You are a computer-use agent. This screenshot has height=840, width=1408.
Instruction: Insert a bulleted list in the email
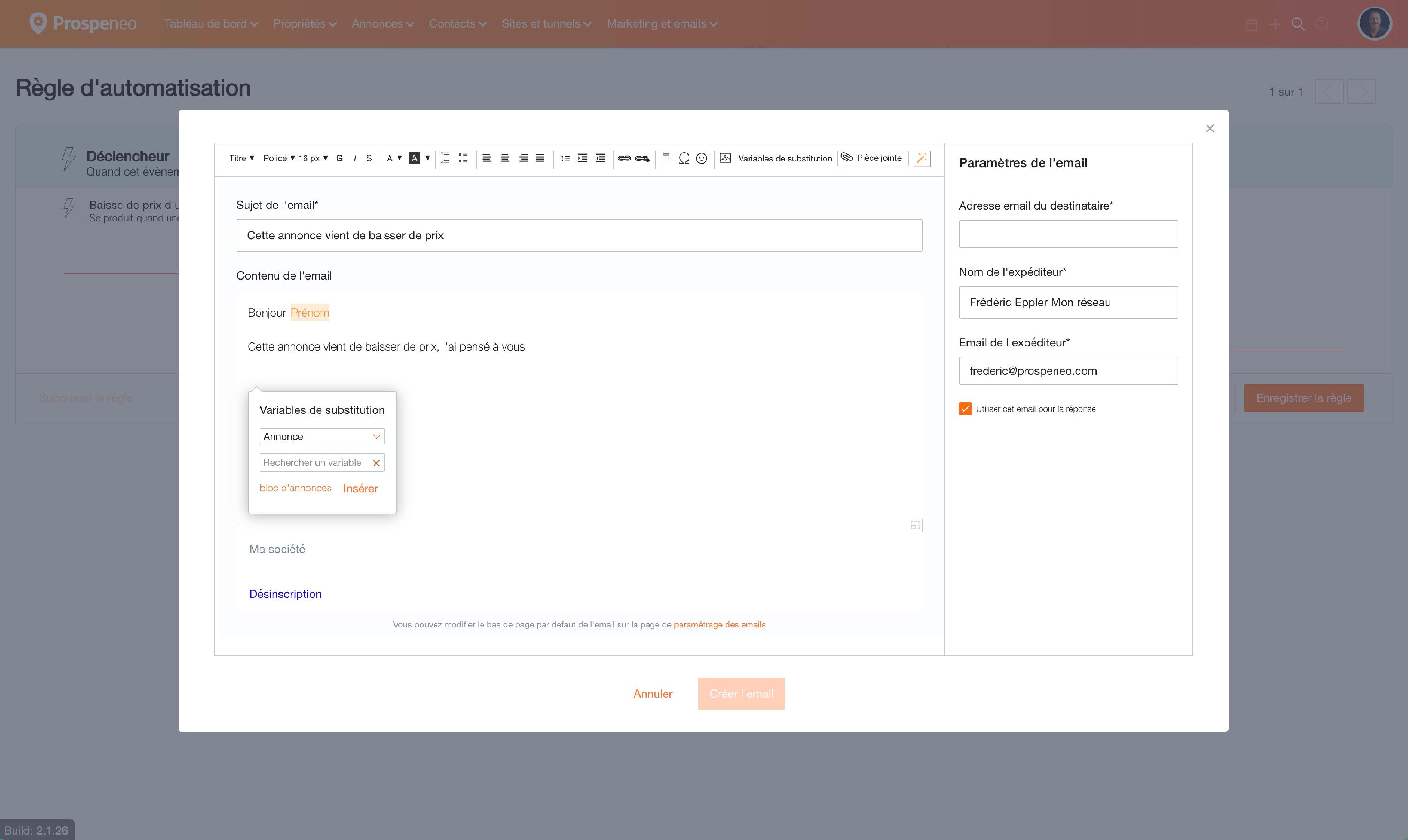(x=463, y=158)
